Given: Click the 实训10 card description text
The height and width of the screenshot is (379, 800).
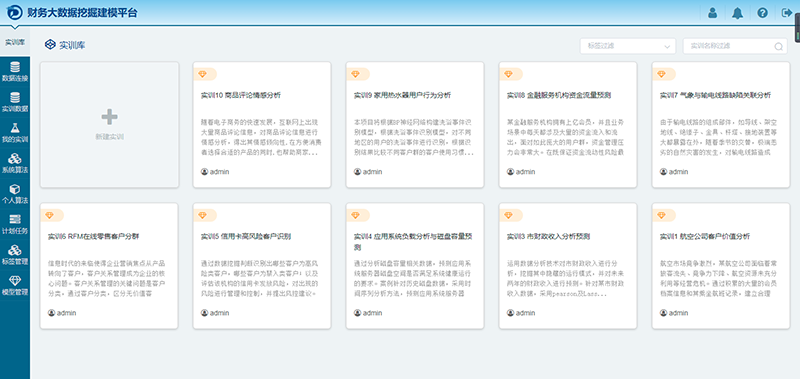Looking at the screenshot, I should point(260,137).
